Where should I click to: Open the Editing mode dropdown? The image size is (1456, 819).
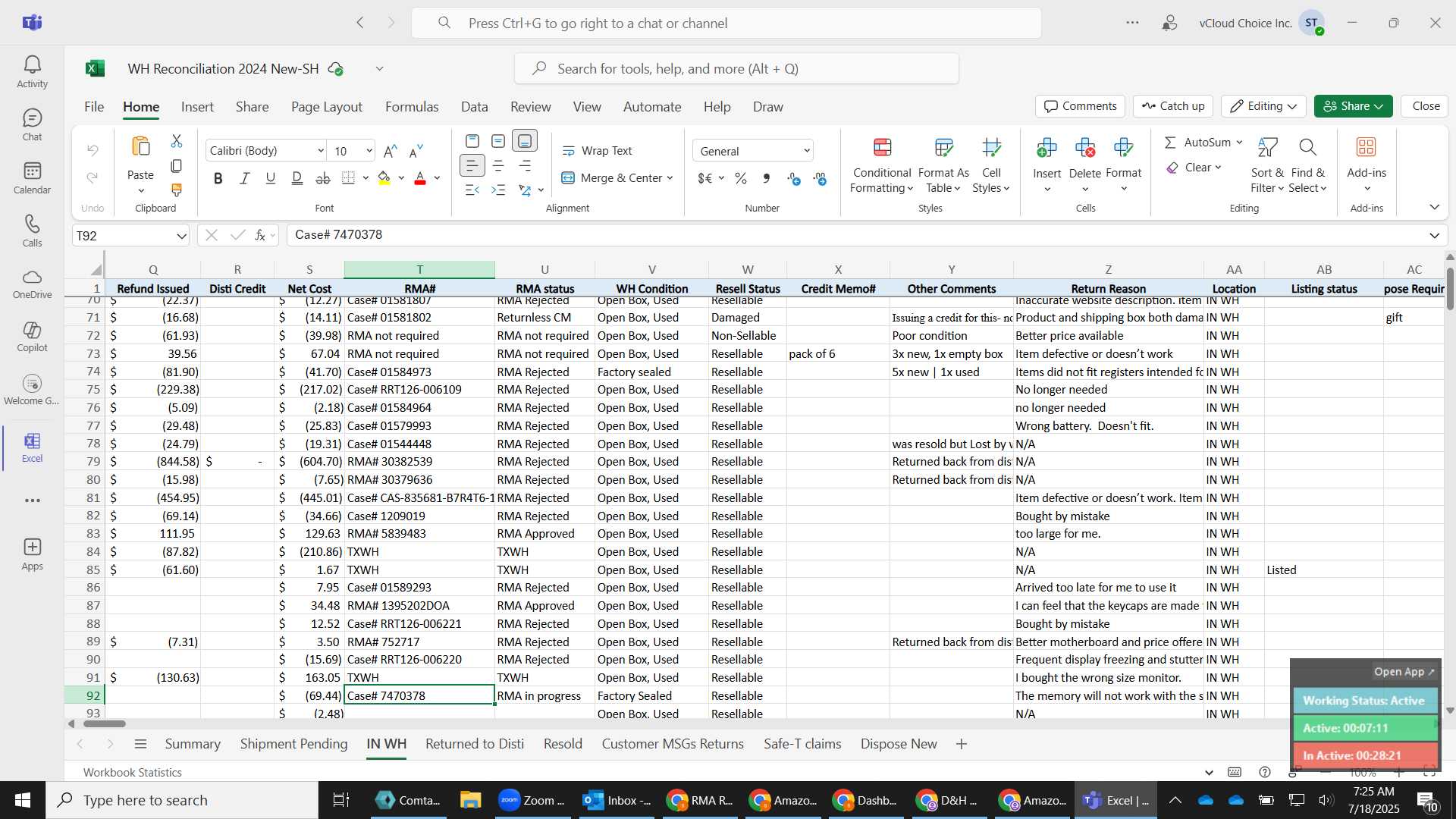(x=1263, y=106)
